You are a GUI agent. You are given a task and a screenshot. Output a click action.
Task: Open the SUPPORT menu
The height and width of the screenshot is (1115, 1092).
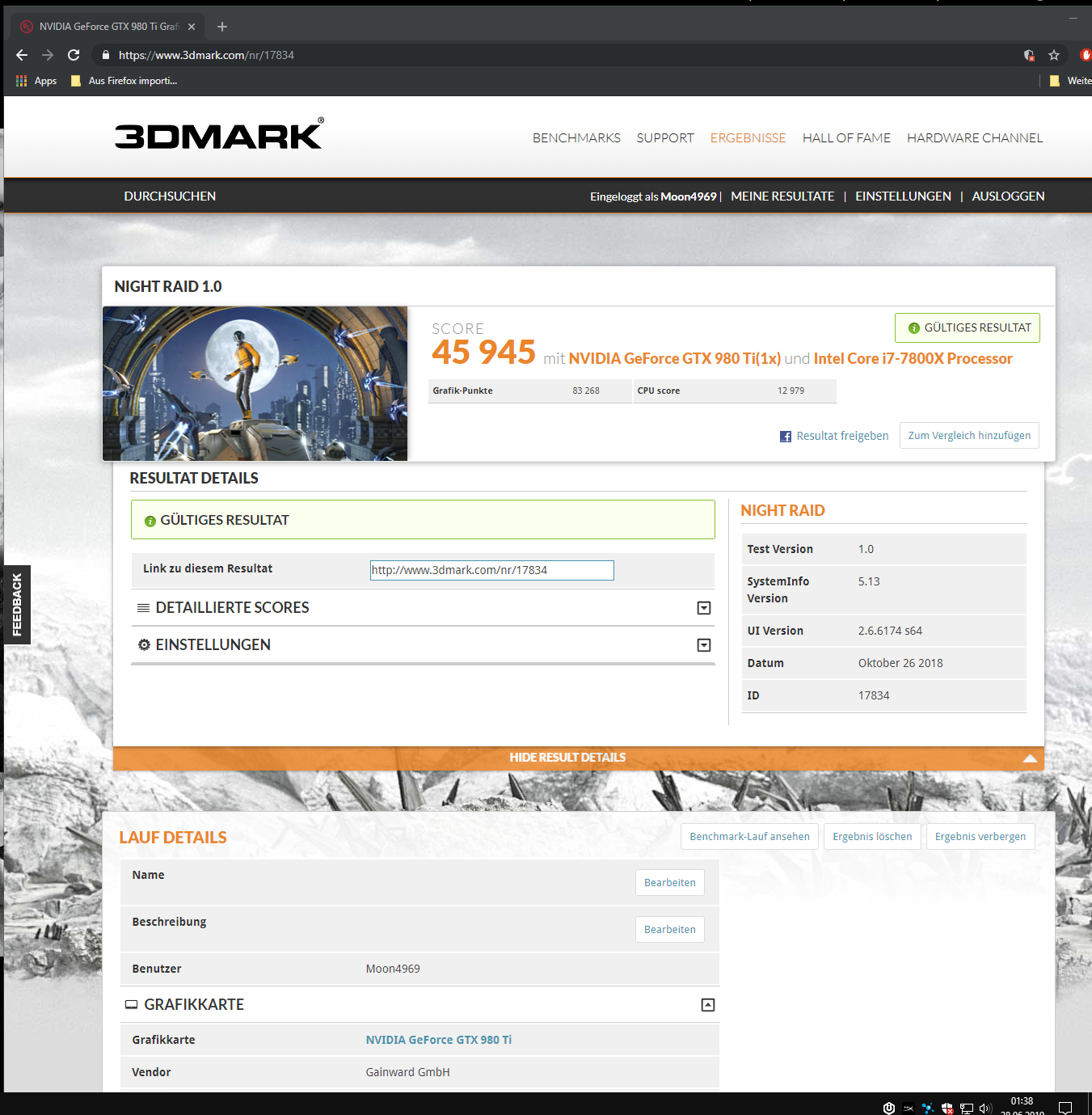(x=665, y=138)
